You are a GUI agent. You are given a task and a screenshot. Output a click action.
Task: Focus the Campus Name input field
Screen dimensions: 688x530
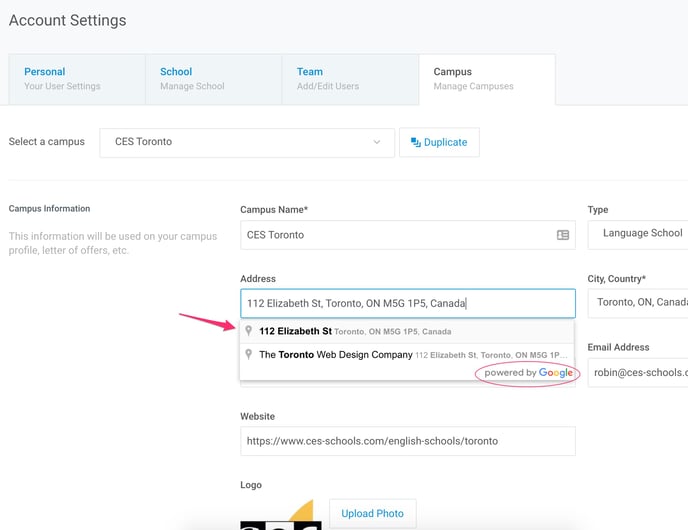click(x=408, y=235)
